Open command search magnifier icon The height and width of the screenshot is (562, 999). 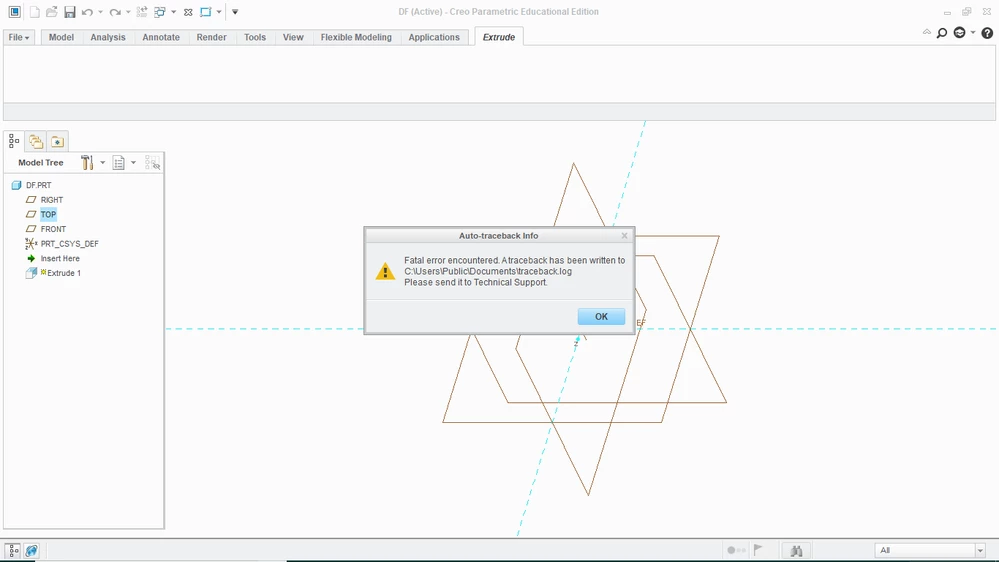(942, 33)
